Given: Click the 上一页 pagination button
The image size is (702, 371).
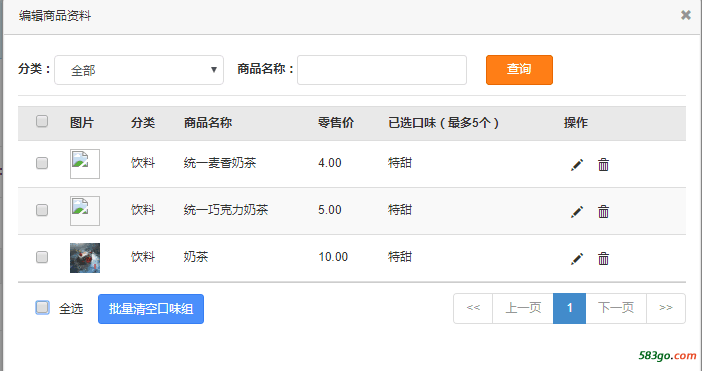Looking at the screenshot, I should 523,308.
